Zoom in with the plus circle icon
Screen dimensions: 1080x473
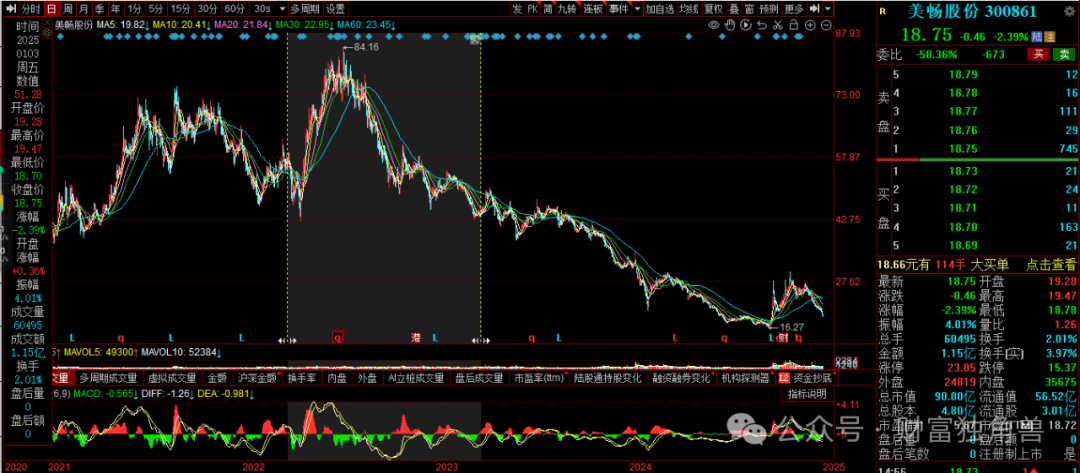pos(810,25)
